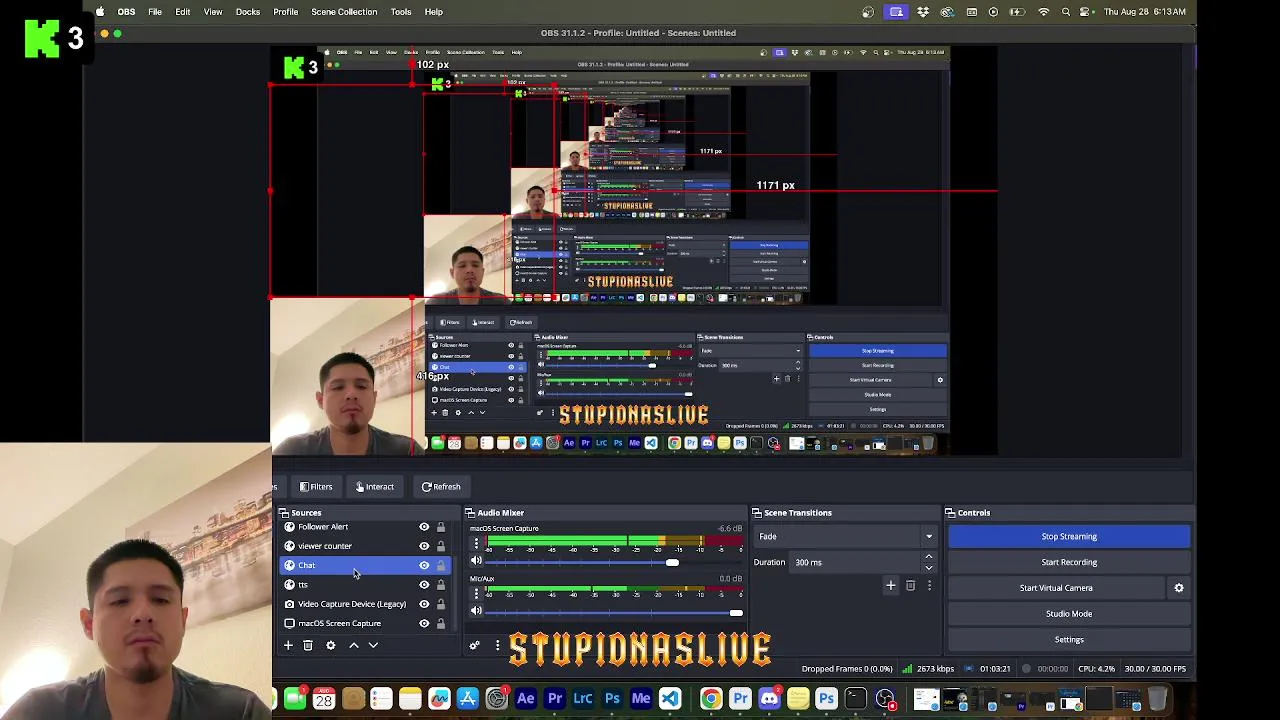This screenshot has width=1280, height=720.
Task: Mute Mic/Aux audio speaker icon
Action: tap(476, 611)
